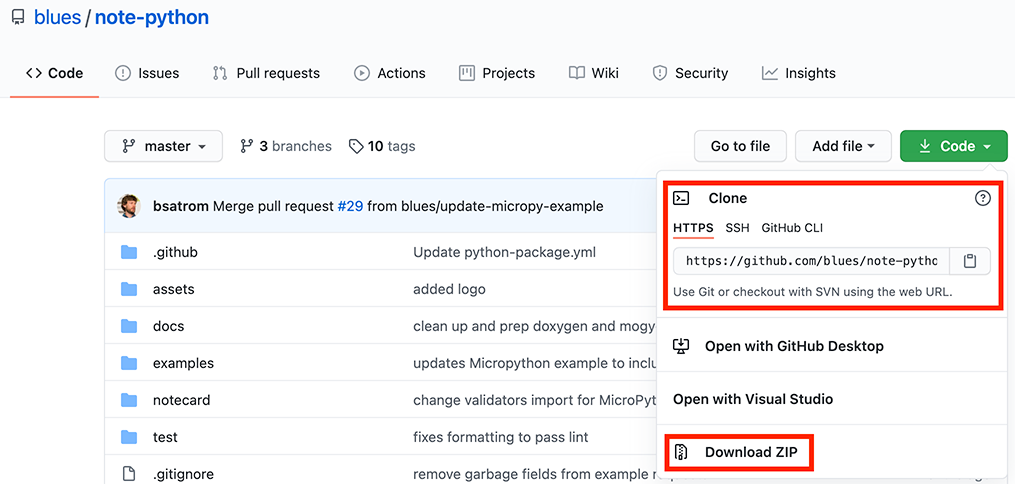Open the Actions tab
This screenshot has width=1015, height=484.
click(390, 73)
